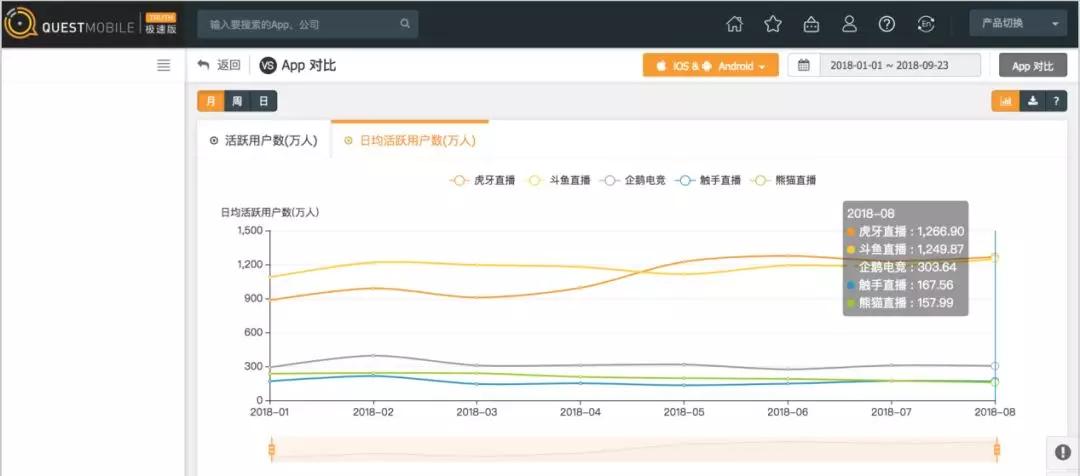The image size is (1080, 476).
Task: Click tooltip value 斗鱼直播 : 1,249.87
Action: 905,249
